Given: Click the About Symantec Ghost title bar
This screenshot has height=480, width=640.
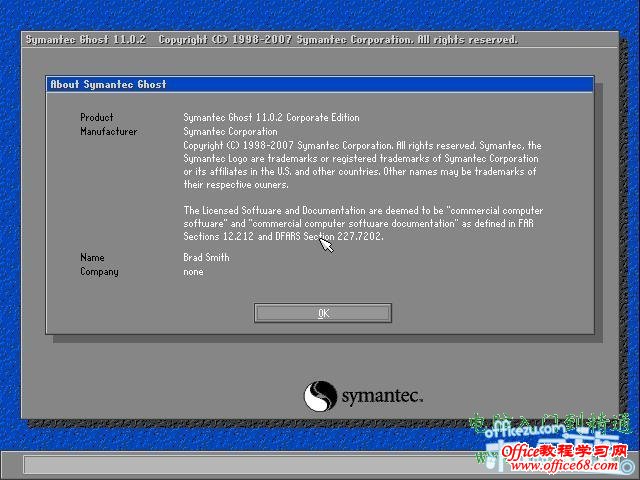Looking at the screenshot, I should pyautogui.click(x=320, y=84).
